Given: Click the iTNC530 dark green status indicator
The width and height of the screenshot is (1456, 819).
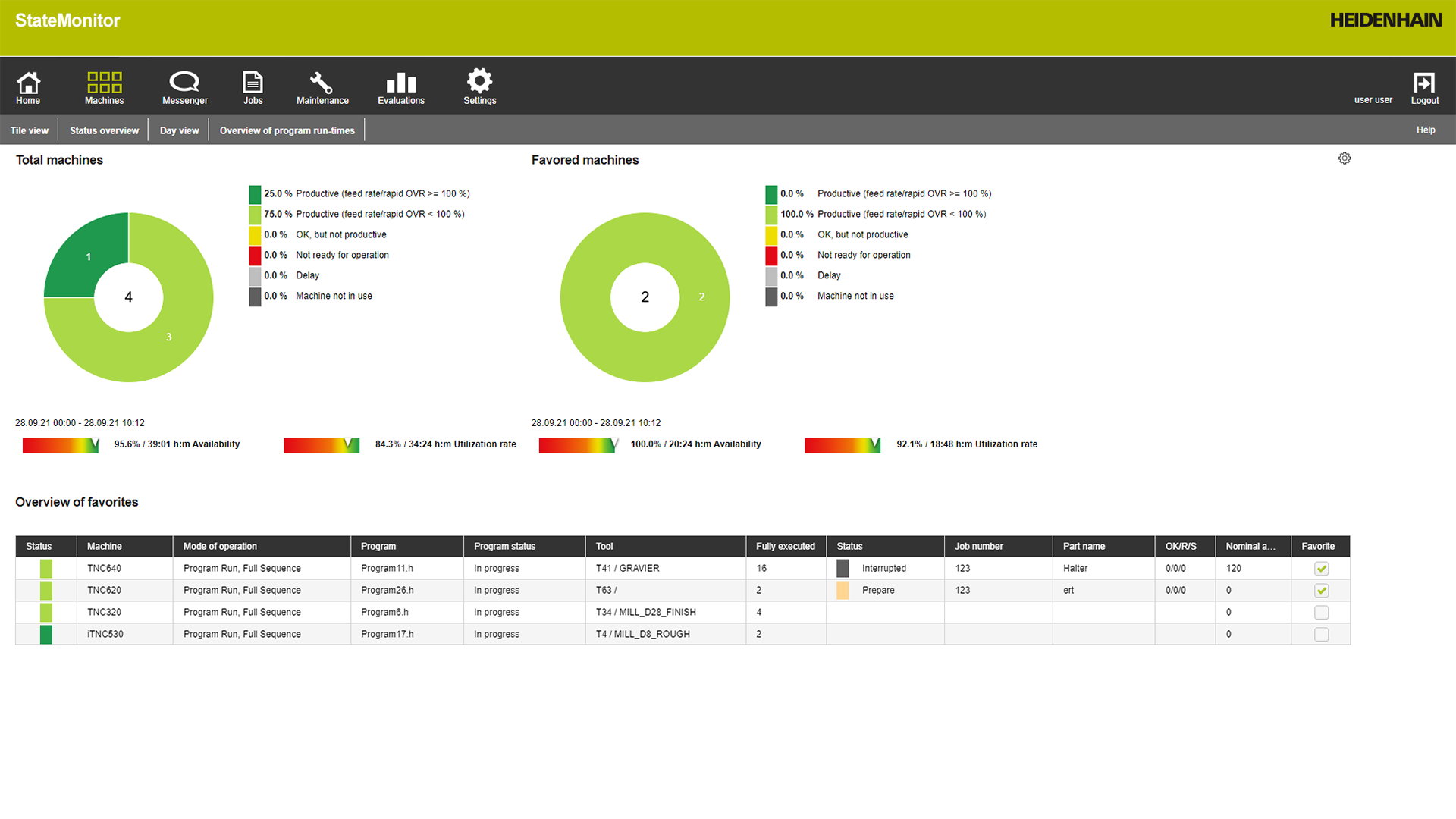Looking at the screenshot, I should (x=46, y=634).
